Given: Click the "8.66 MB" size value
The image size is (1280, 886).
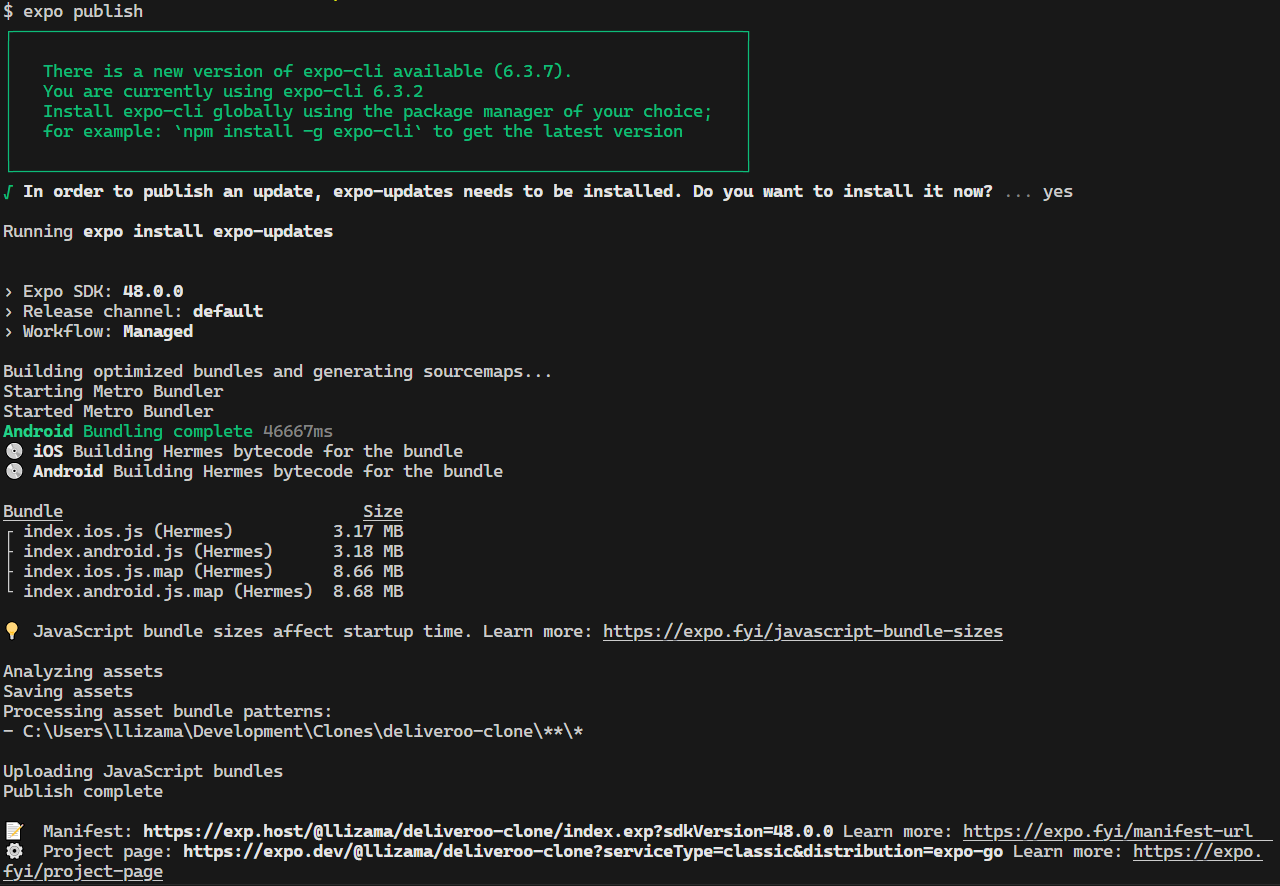Looking at the screenshot, I should click(368, 571).
